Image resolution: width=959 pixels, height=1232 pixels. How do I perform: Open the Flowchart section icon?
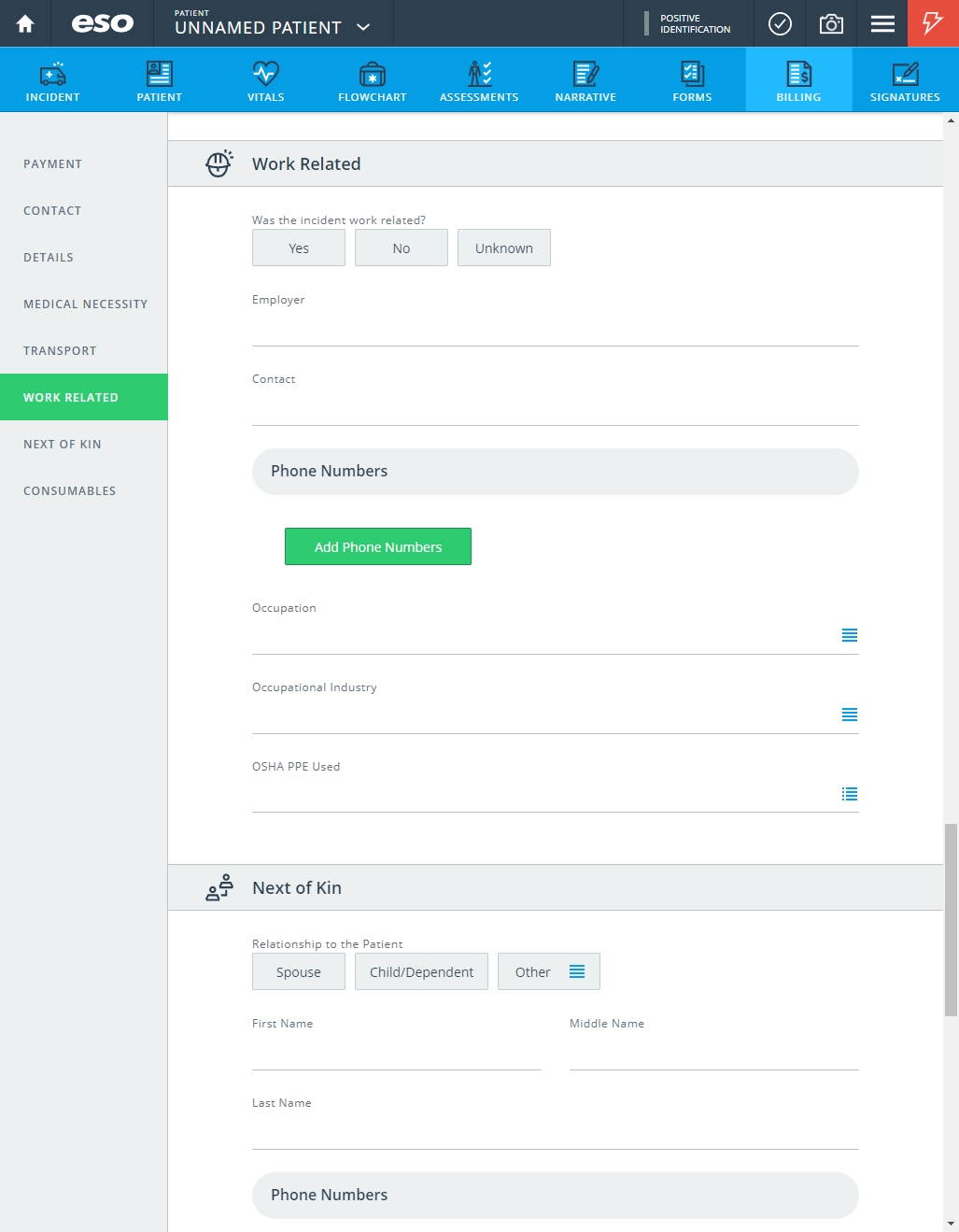coord(373,73)
